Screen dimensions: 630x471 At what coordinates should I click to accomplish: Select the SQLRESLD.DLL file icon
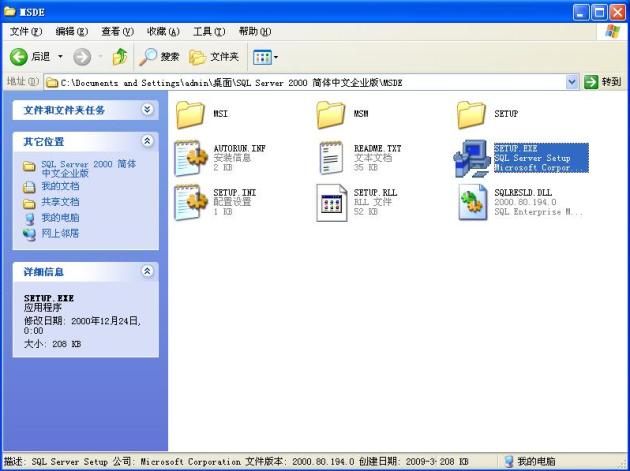[471, 202]
